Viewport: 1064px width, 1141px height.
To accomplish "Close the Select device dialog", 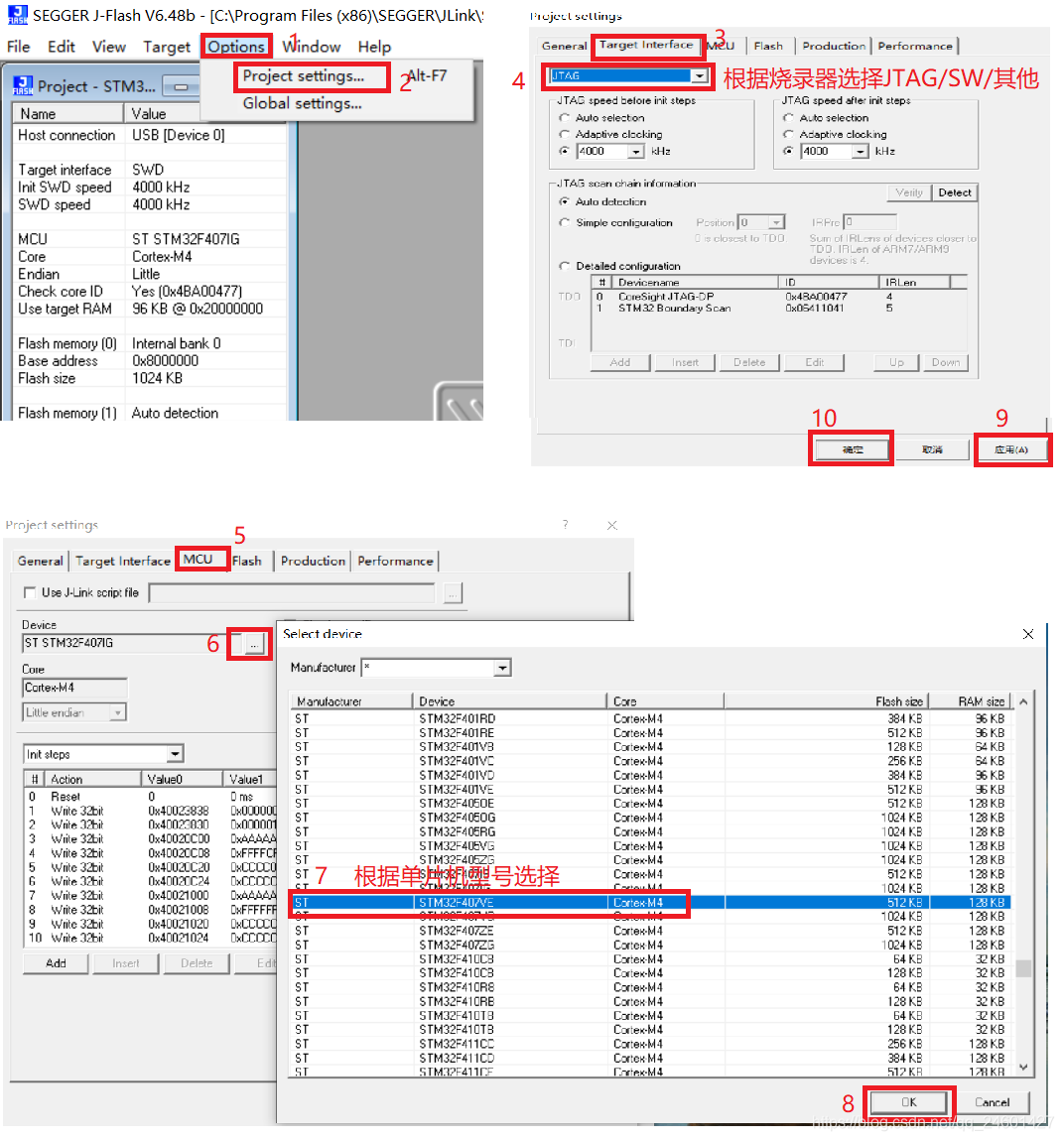I will pyautogui.click(x=1027, y=634).
